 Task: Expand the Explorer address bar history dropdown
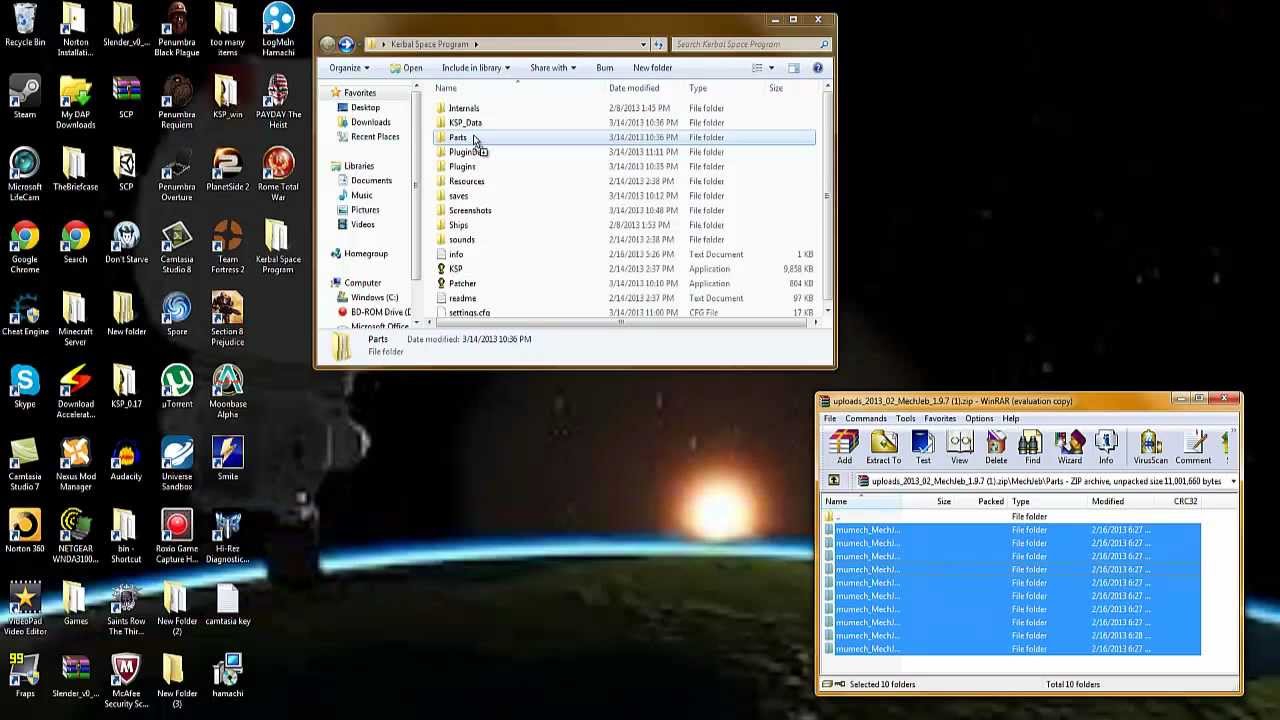pos(643,44)
